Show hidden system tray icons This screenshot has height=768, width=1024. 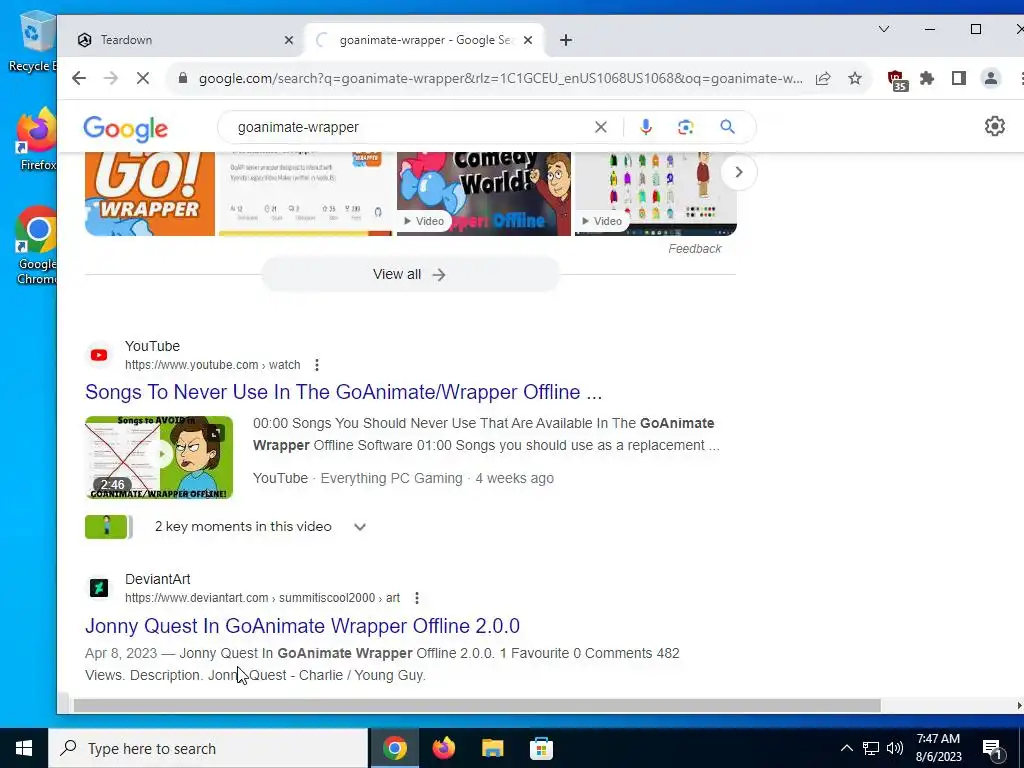(x=846, y=748)
